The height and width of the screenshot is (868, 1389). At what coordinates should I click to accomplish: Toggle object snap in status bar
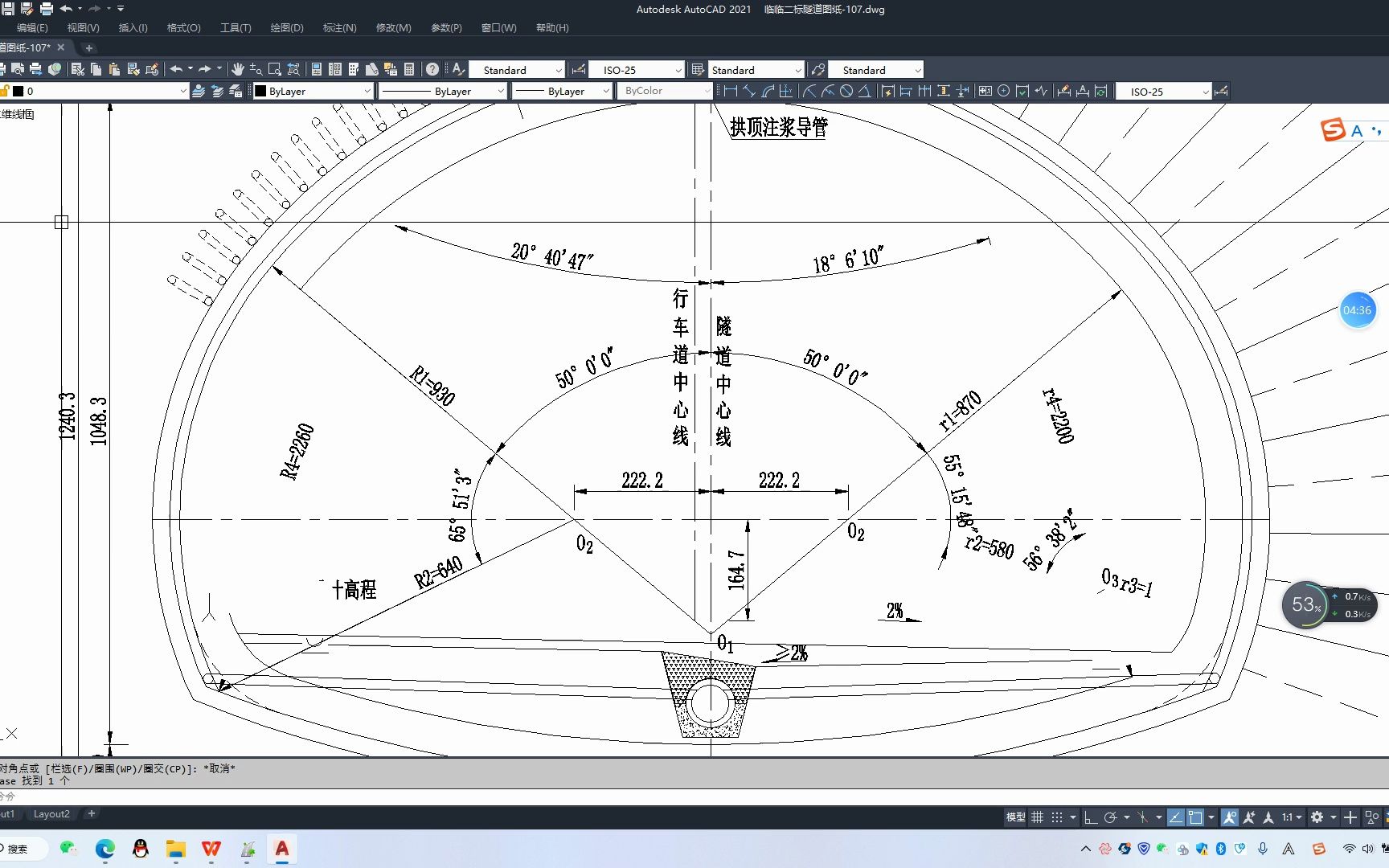point(1195,817)
